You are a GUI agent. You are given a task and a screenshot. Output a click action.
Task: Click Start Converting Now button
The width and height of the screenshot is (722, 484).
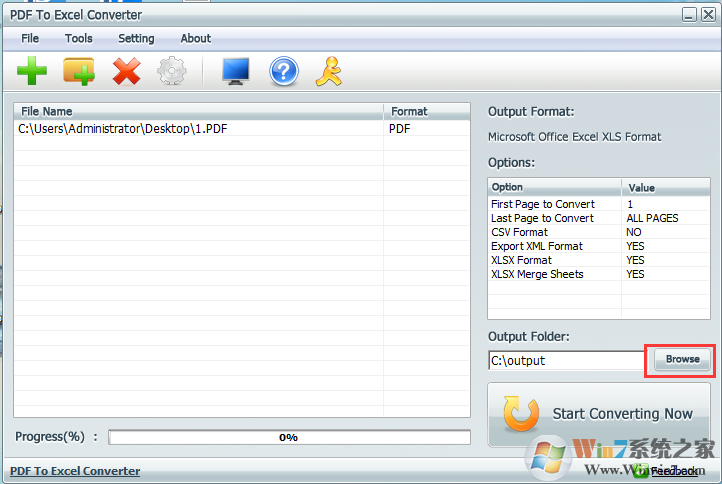(x=599, y=414)
